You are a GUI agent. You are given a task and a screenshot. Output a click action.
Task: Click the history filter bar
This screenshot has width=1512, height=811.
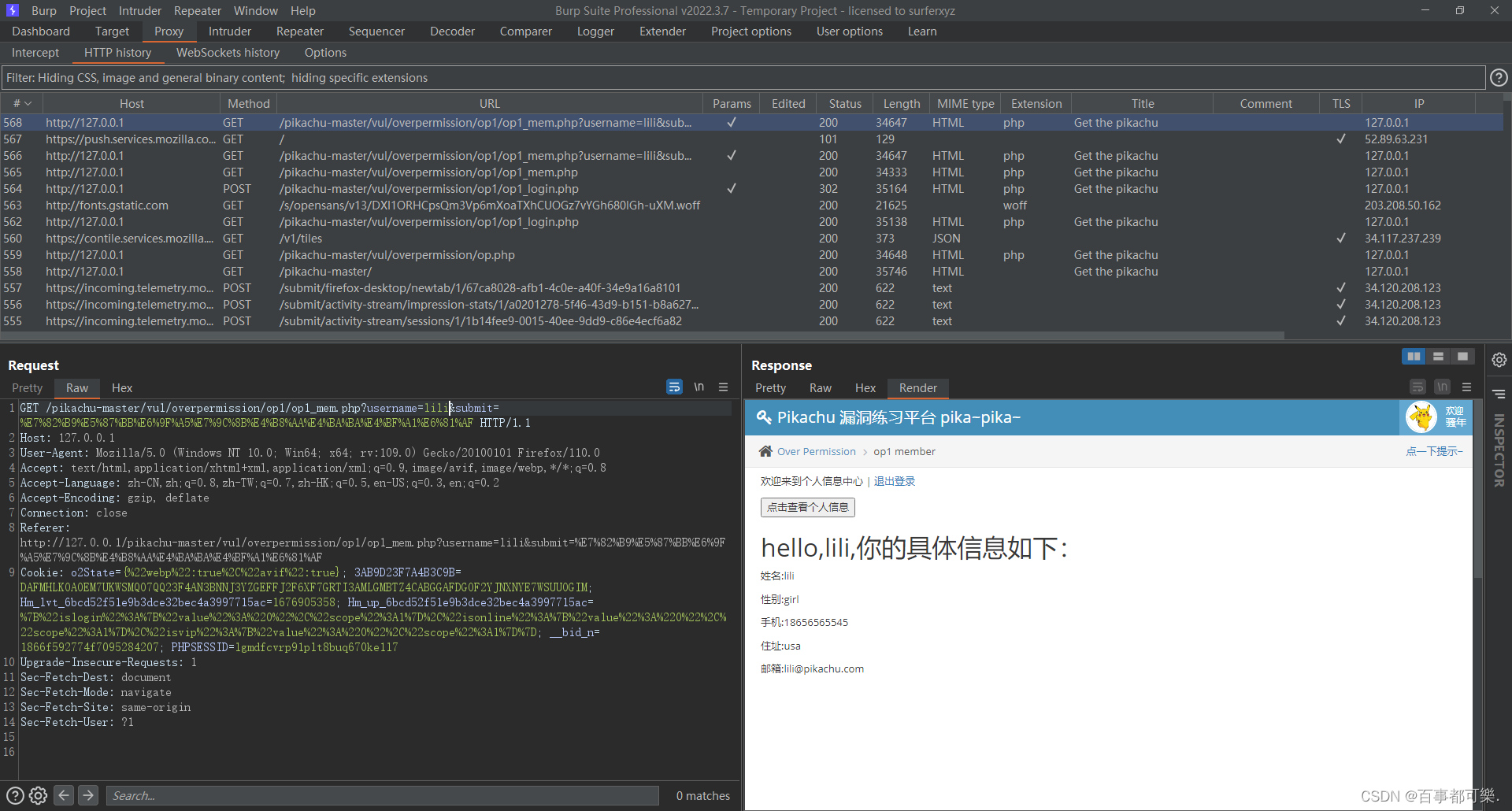pyautogui.click(x=743, y=77)
